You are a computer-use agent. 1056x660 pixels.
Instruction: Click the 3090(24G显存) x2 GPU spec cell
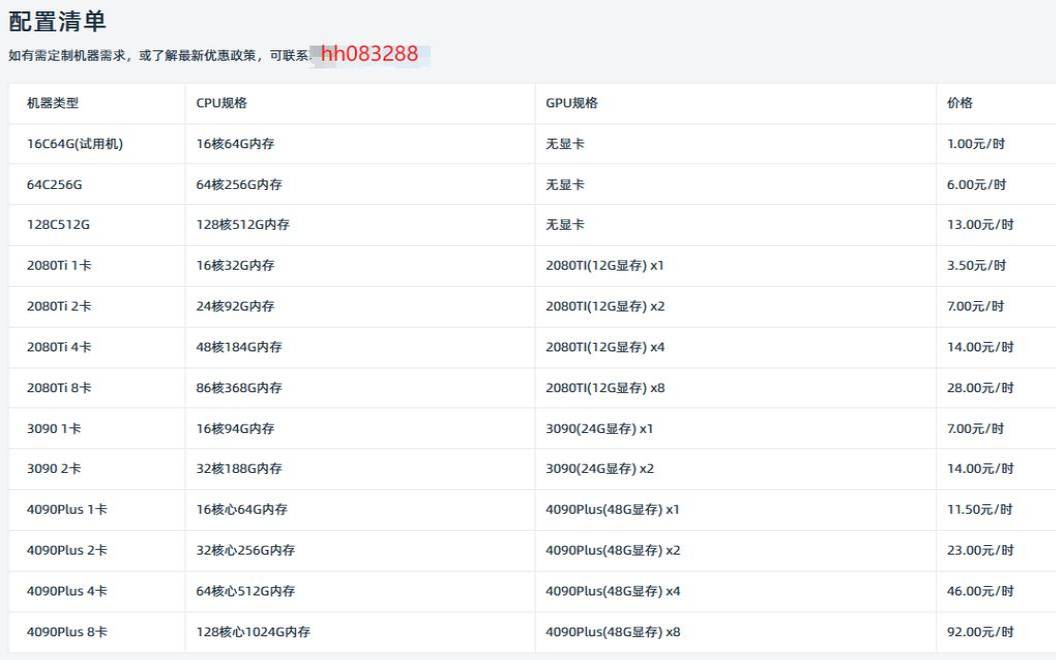pos(599,469)
